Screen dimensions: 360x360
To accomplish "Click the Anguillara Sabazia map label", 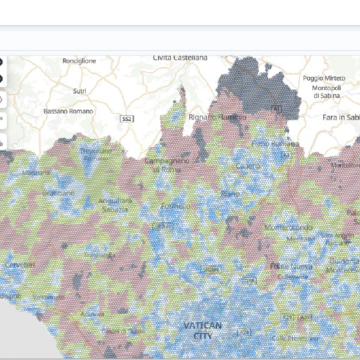I will [x=115, y=205].
